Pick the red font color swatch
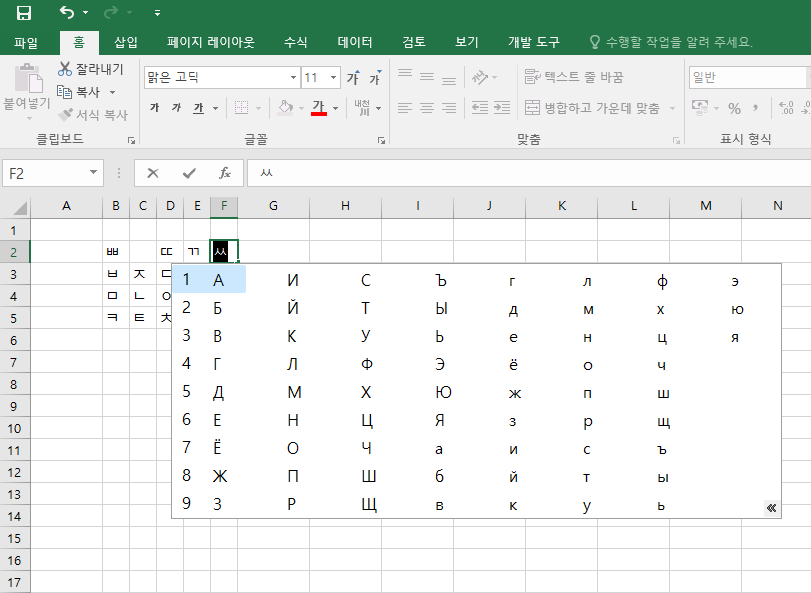Screen dimensions: 811x593 (318, 116)
